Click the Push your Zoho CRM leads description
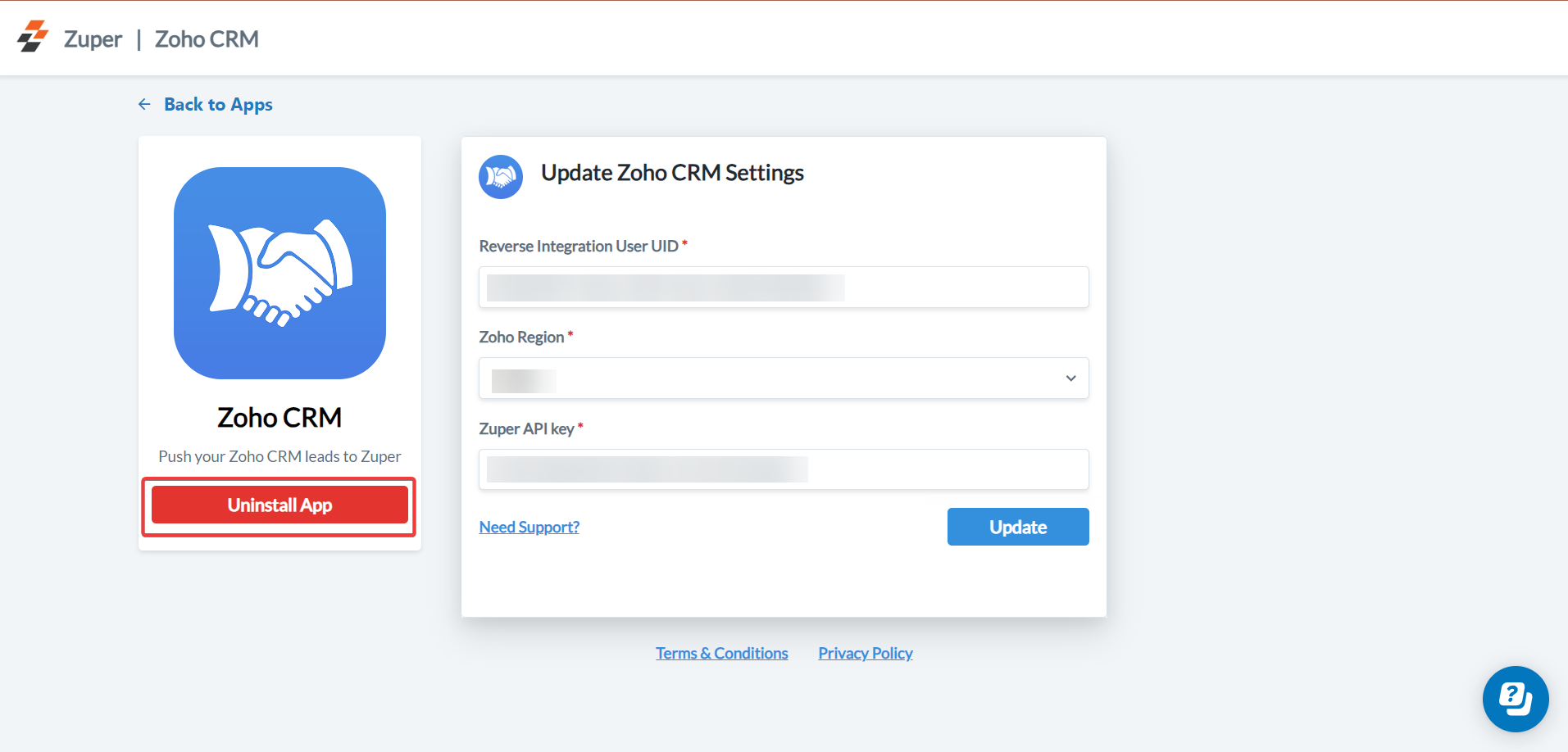The image size is (1568, 752). click(280, 456)
